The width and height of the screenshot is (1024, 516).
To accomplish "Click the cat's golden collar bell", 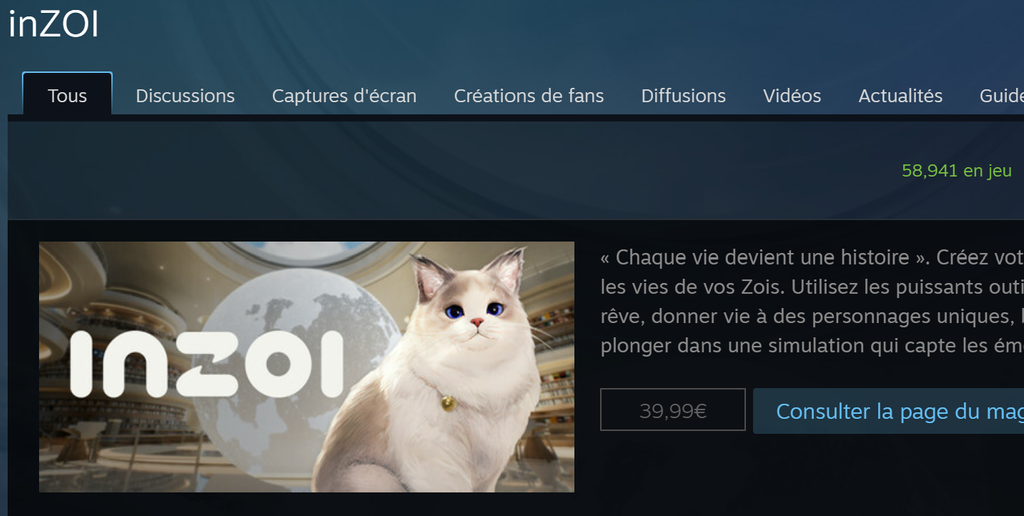I will point(447,403).
